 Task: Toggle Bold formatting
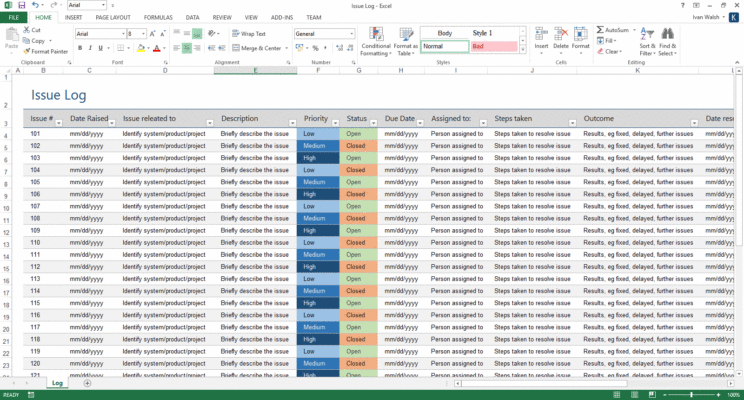[x=80, y=48]
